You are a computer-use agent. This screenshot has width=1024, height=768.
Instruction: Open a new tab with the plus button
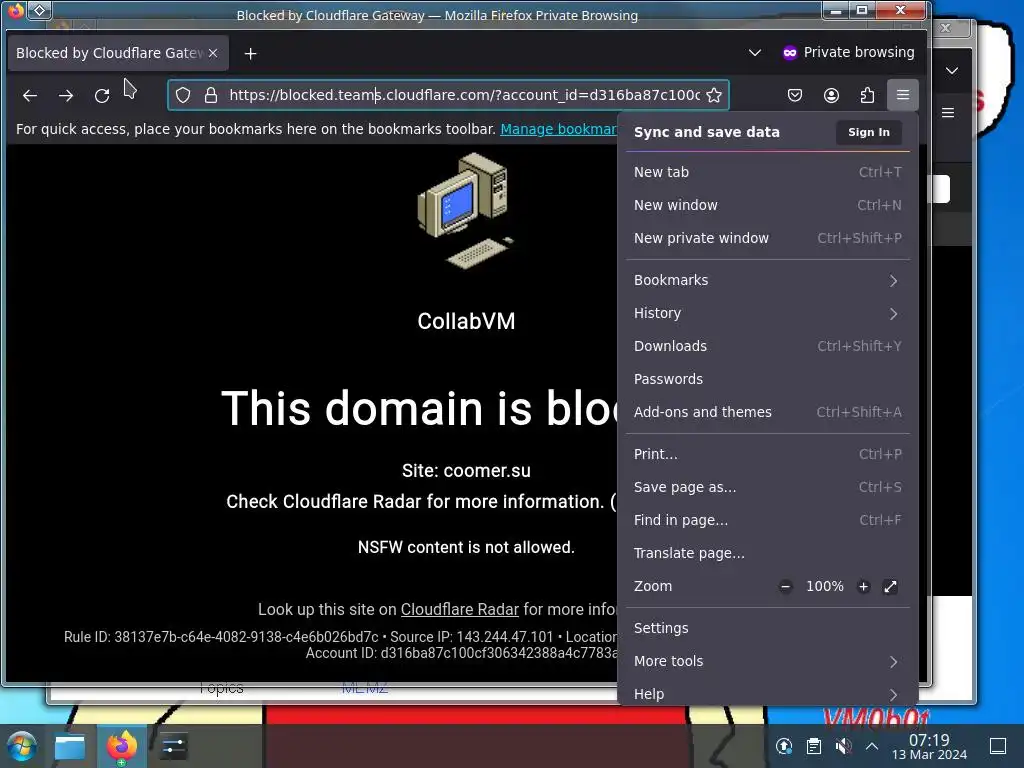[250, 54]
